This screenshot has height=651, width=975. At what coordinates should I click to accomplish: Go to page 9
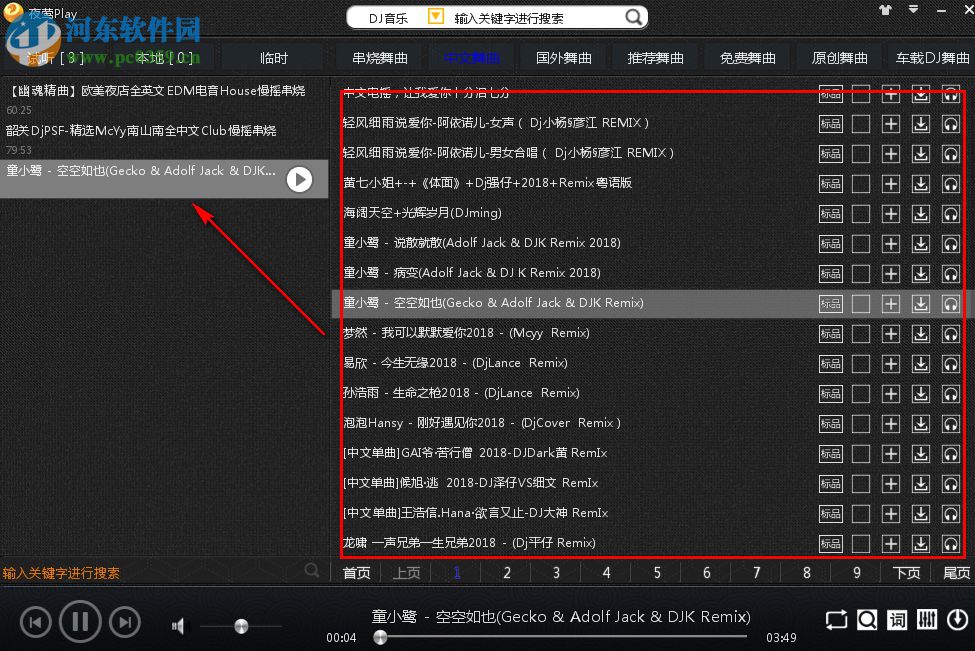point(856,573)
